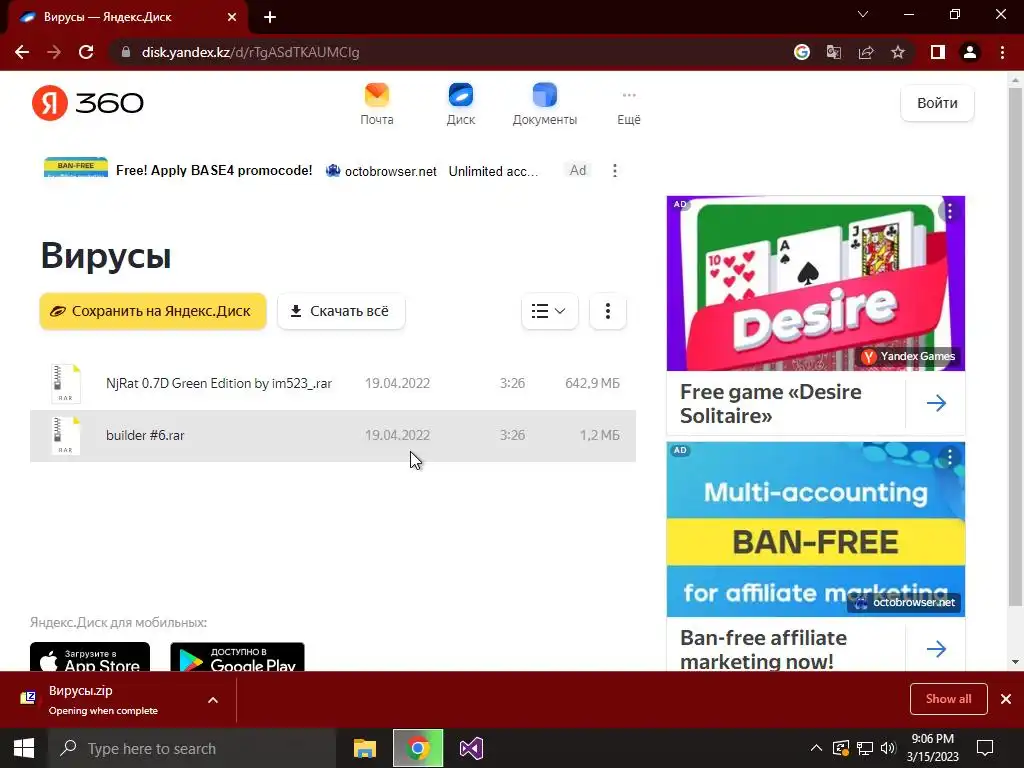The width and height of the screenshot is (1024, 768).
Task: Bookmark page with star icon
Action: click(898, 52)
